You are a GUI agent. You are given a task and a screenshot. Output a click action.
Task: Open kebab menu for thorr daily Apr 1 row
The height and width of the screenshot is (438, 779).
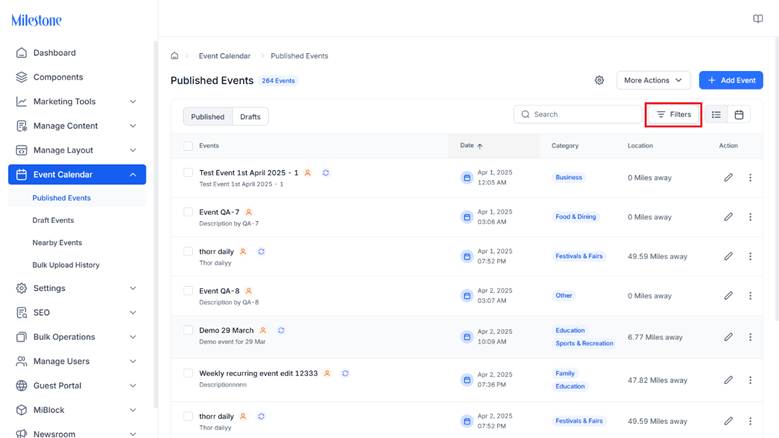pyautogui.click(x=750, y=256)
